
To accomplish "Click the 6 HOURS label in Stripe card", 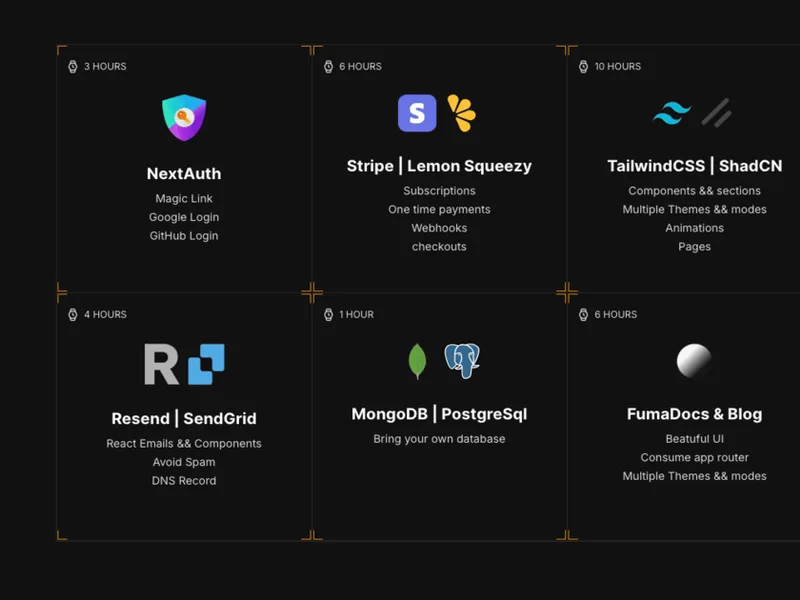I will tap(361, 66).
